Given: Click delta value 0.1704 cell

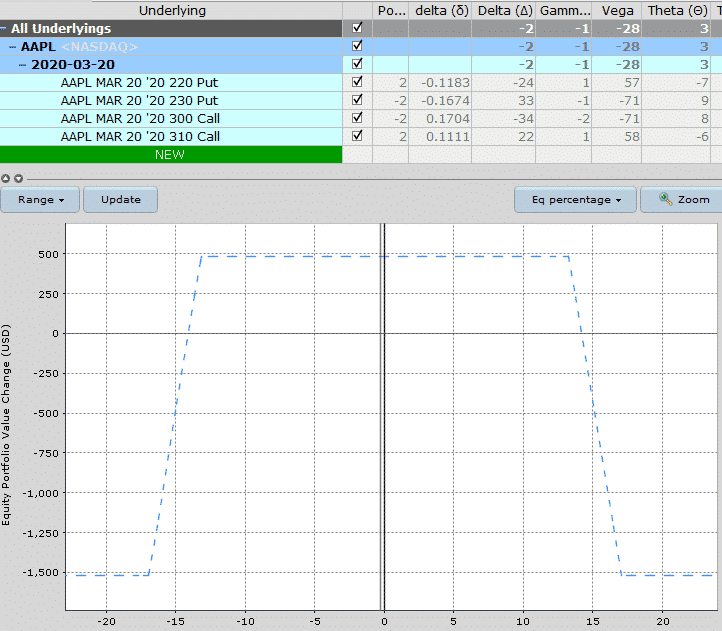Looking at the screenshot, I should click(x=440, y=119).
